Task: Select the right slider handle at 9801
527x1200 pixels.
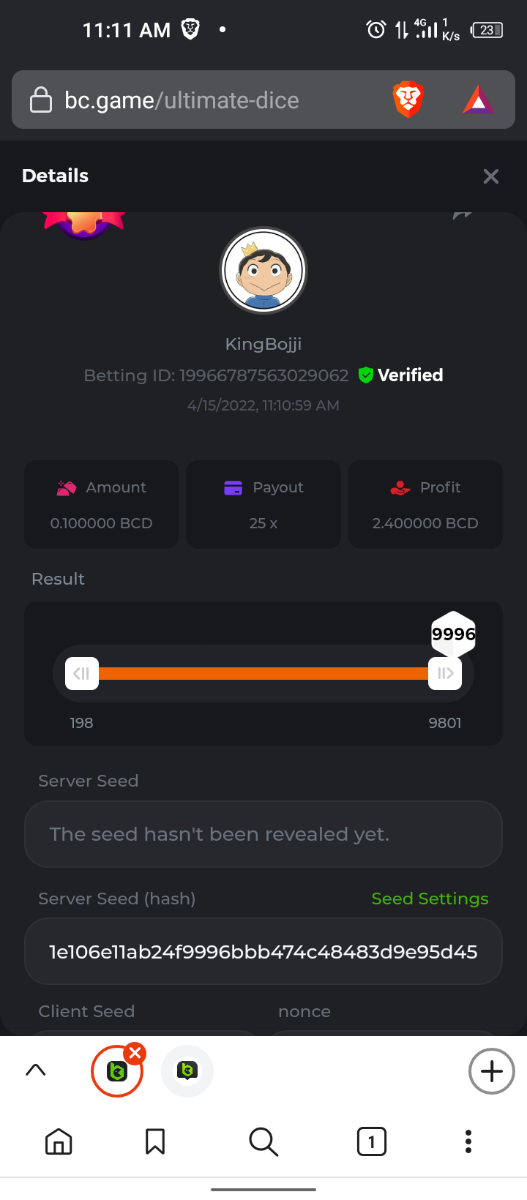Action: point(445,673)
